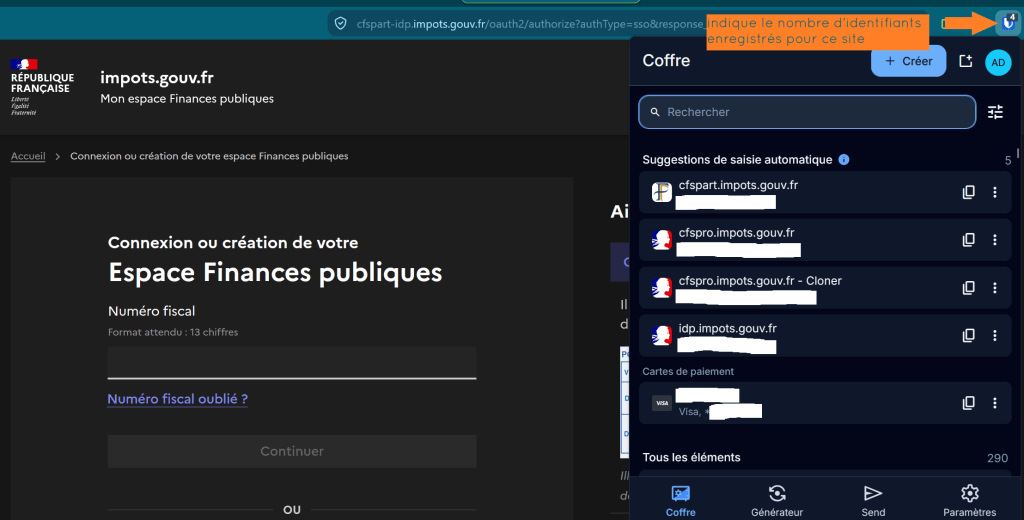
Task: Open more options for cfspro.impots.gouv.fr
Action: pyautogui.click(x=995, y=240)
